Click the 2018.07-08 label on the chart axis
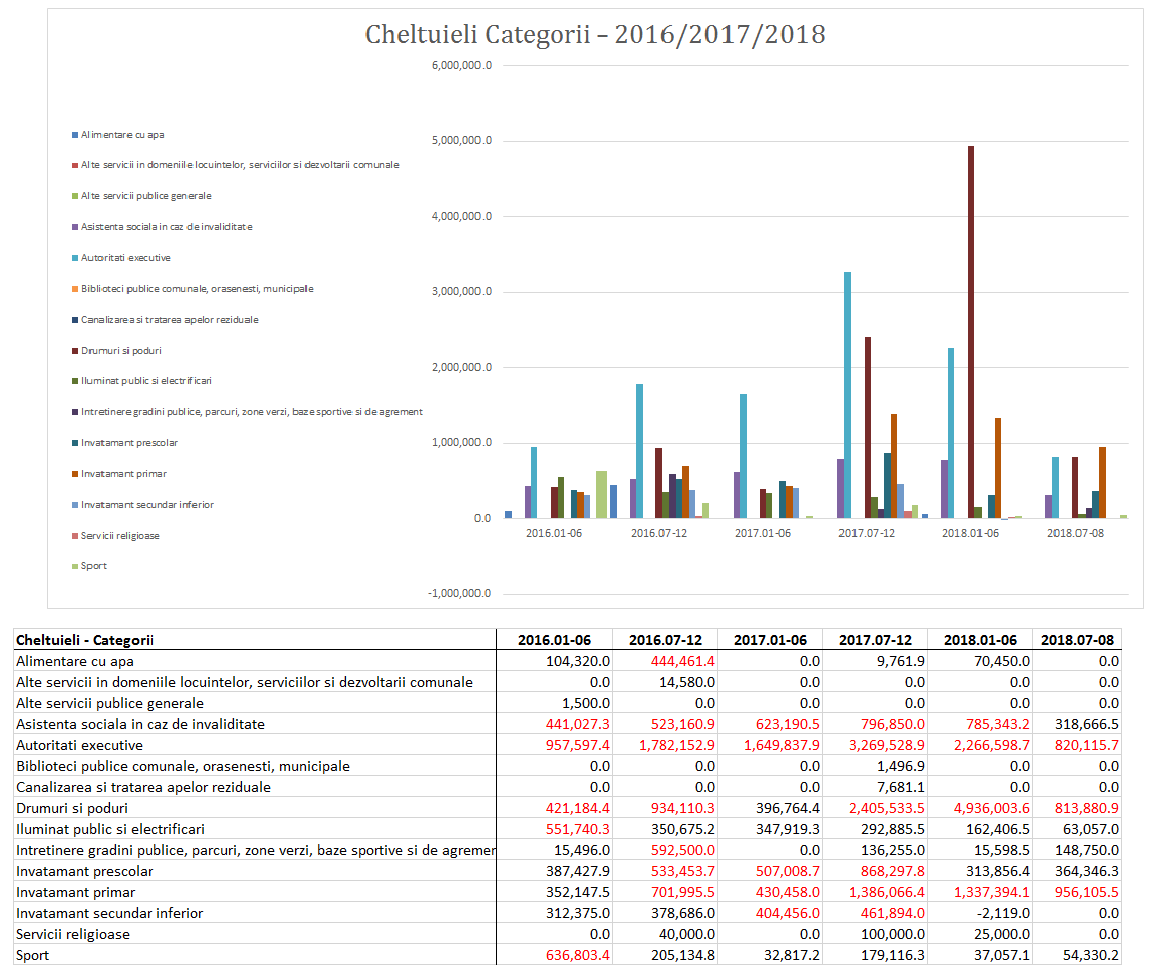Viewport: 1151px width, 980px height. (1073, 534)
